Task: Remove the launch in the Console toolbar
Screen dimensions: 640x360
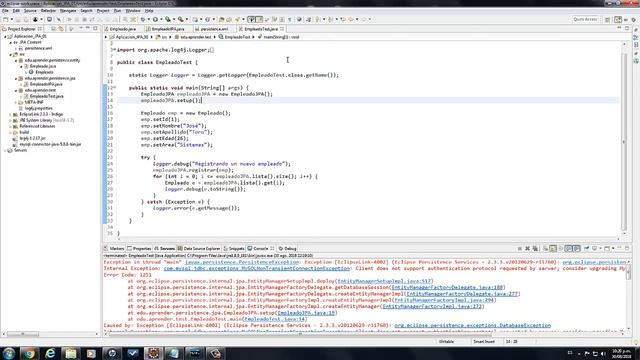Action: click(x=527, y=248)
